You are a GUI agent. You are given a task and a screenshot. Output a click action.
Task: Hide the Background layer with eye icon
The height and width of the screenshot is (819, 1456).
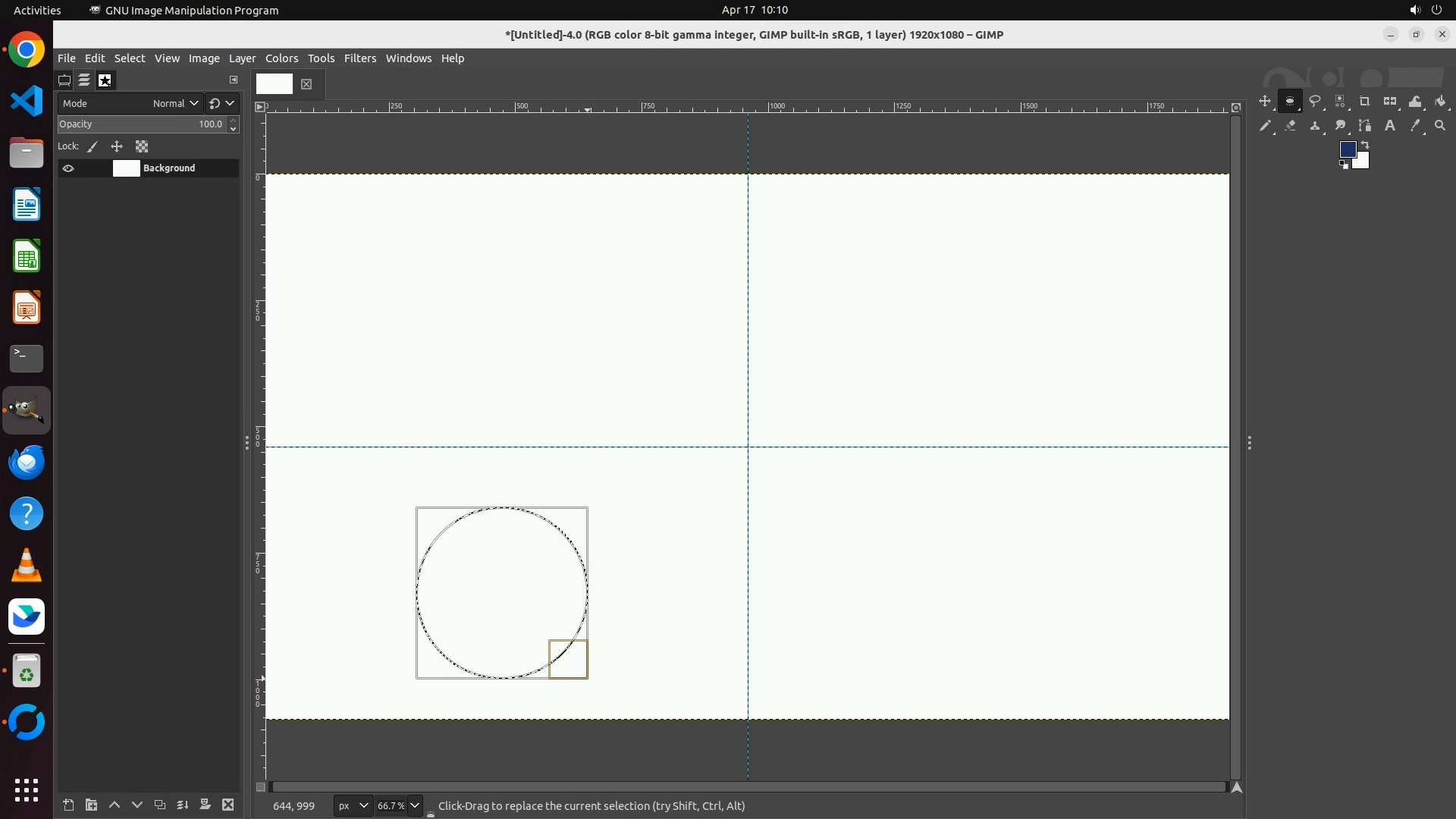coord(68,168)
